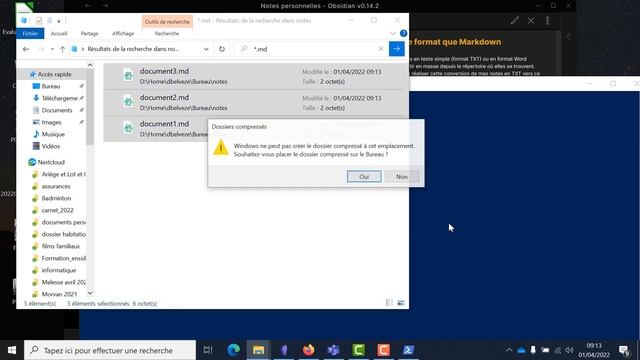This screenshot has height=360, width=640.
Task: Open recent locations dropdown arrow
Action: pyautogui.click(x=52, y=49)
